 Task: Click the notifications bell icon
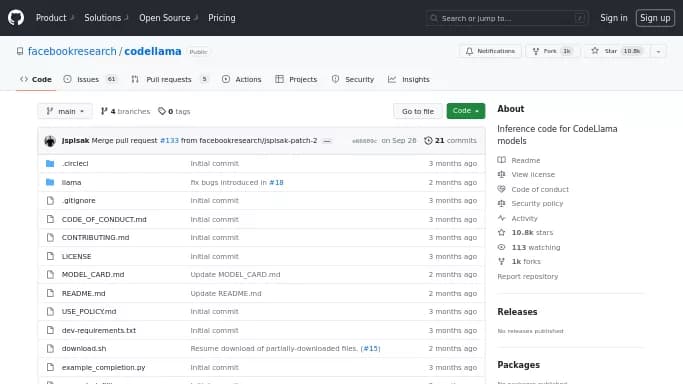[469, 51]
